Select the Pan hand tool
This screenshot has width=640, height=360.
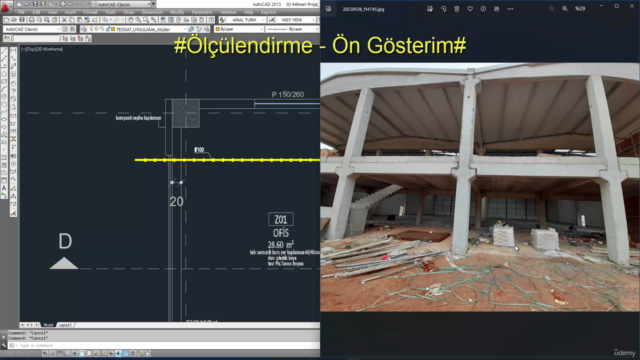(x=130, y=20)
